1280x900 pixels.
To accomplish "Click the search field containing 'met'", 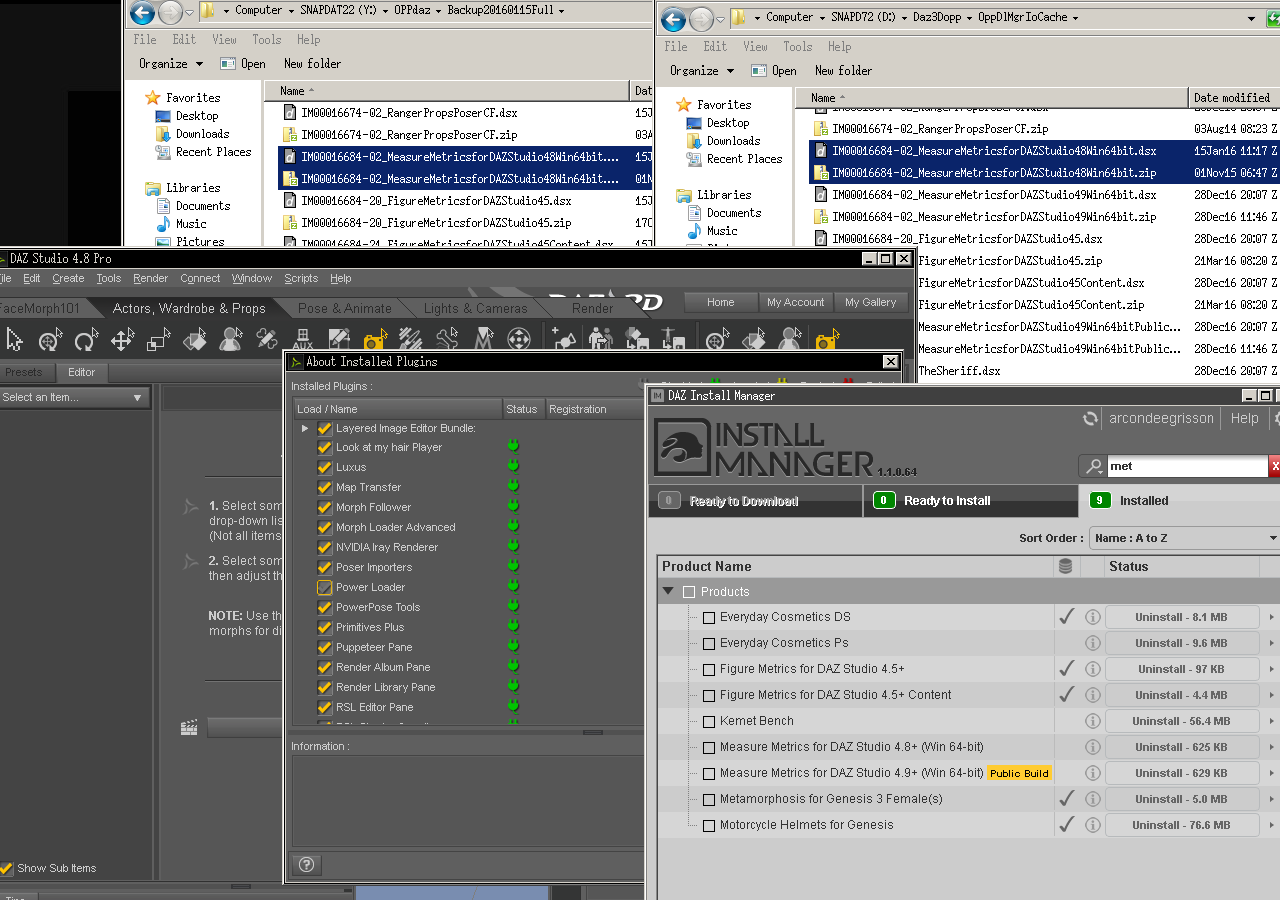I will point(1187,466).
